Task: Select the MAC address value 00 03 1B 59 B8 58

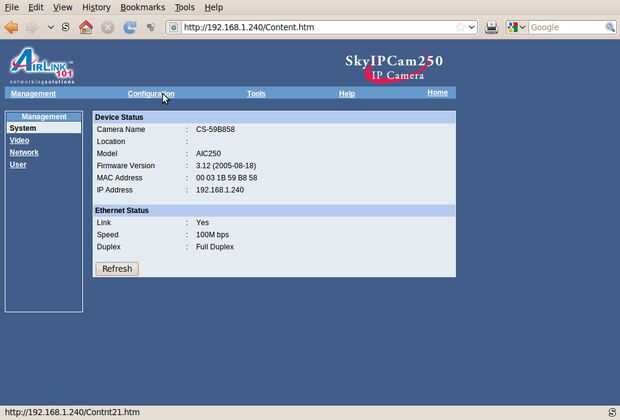Action: pyautogui.click(x=227, y=178)
